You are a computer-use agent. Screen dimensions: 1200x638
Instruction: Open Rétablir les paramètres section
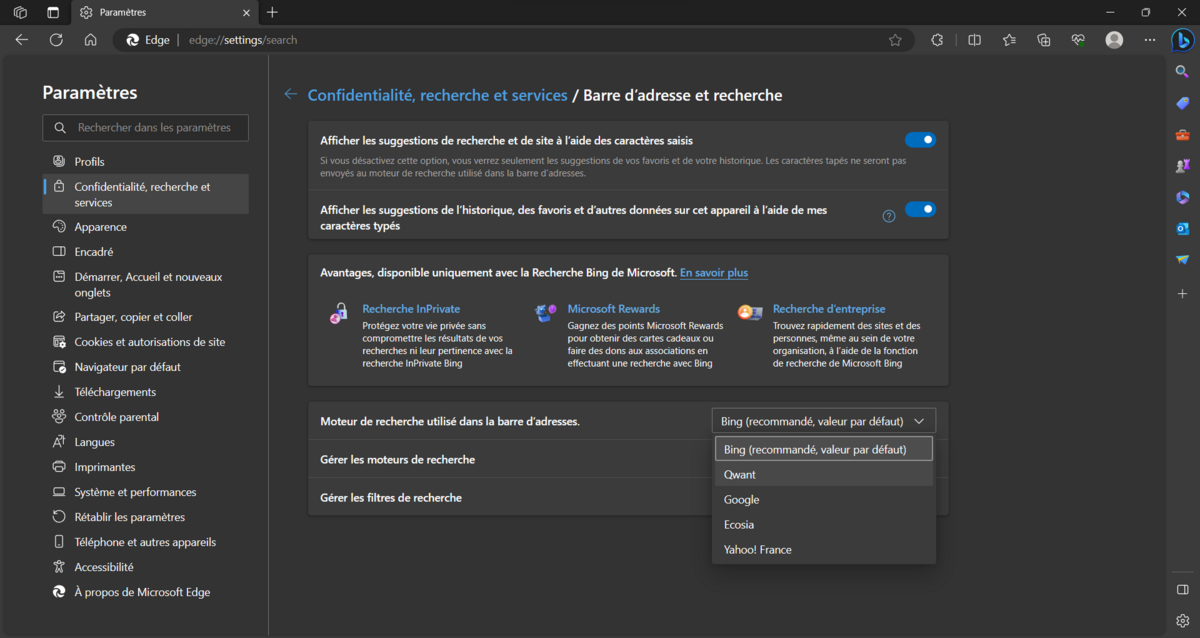coord(146,517)
